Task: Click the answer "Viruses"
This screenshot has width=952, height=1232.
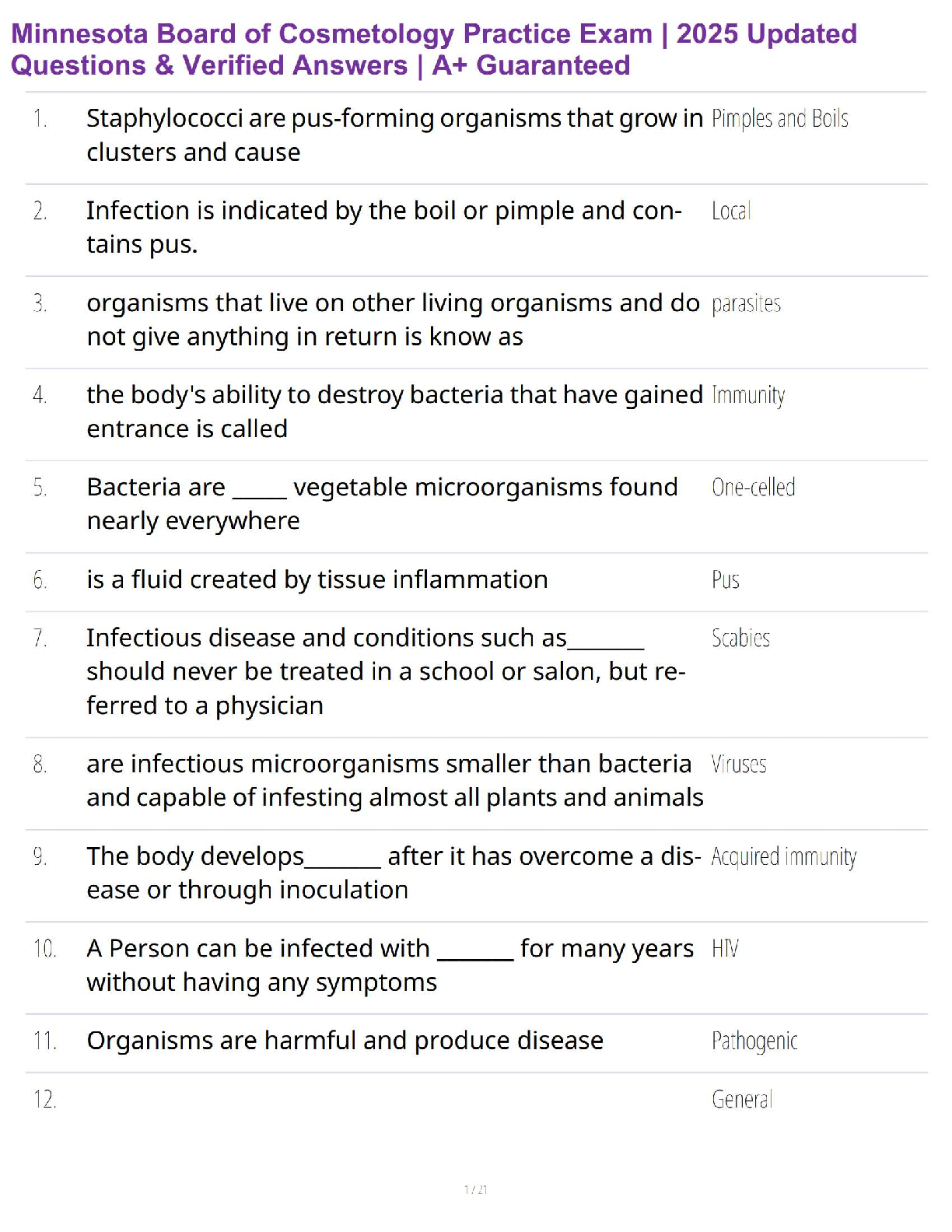Action: click(739, 765)
